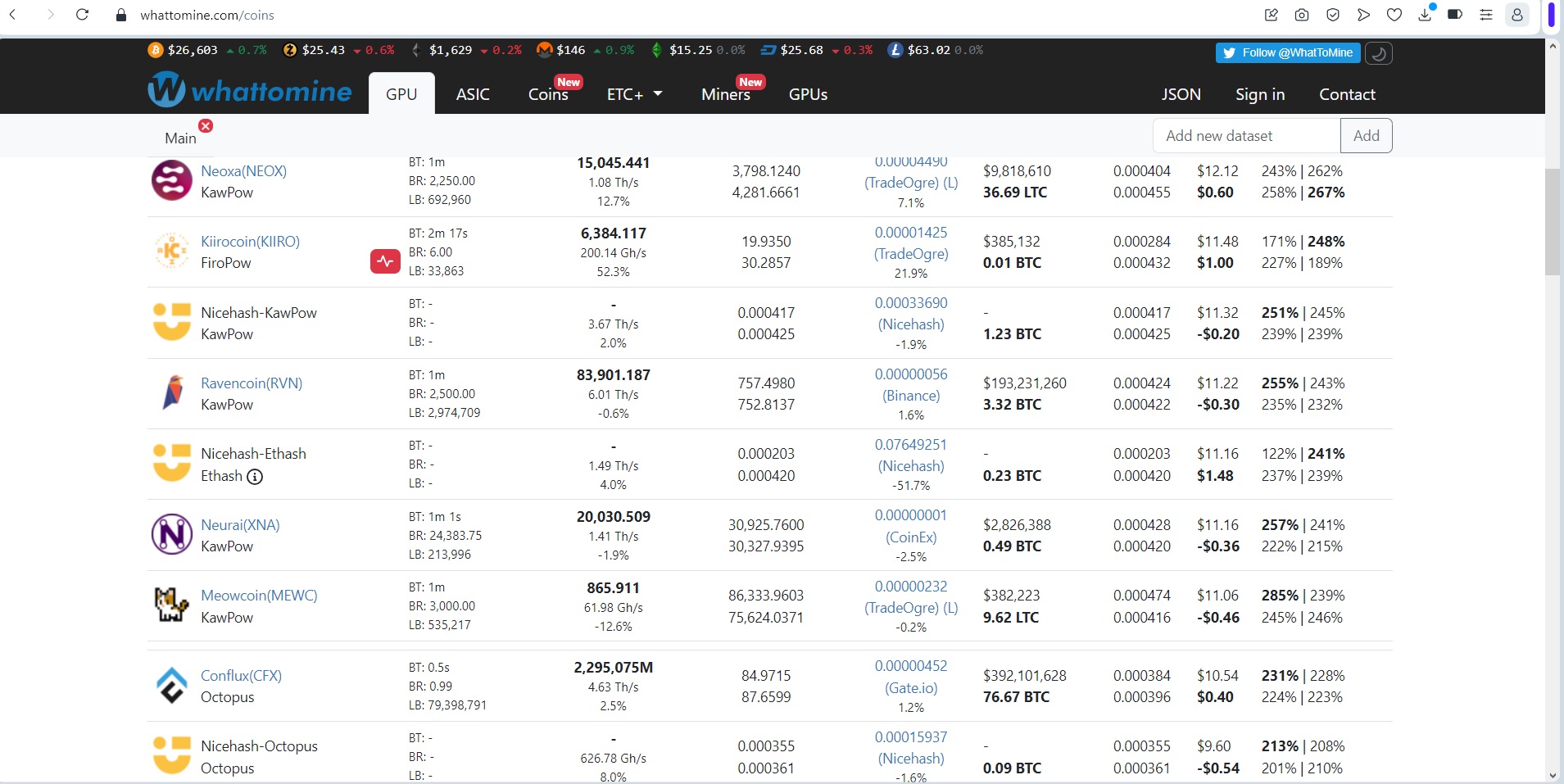Expand the ETC+ dropdown menu

[x=634, y=94]
